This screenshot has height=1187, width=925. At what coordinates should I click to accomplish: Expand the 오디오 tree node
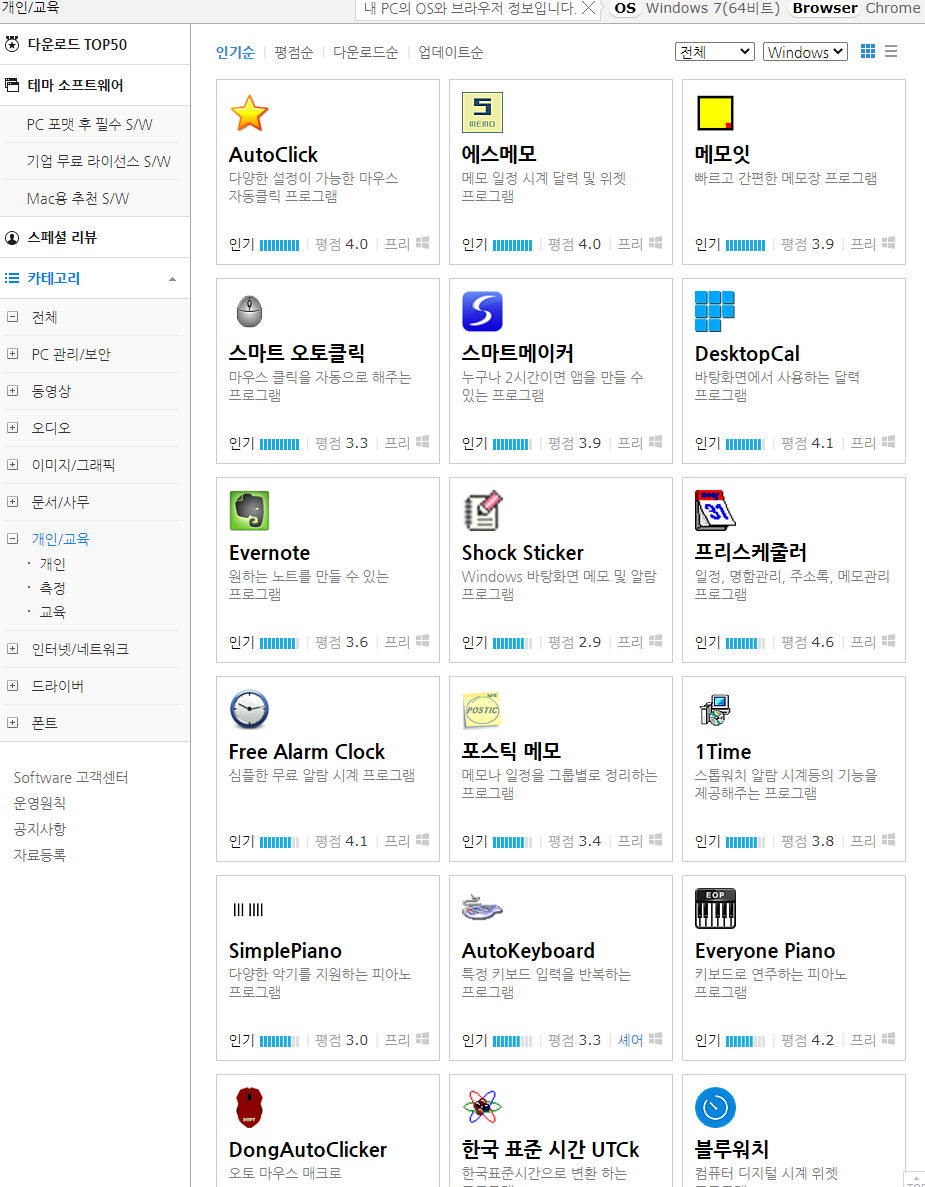pyautogui.click(x=12, y=428)
